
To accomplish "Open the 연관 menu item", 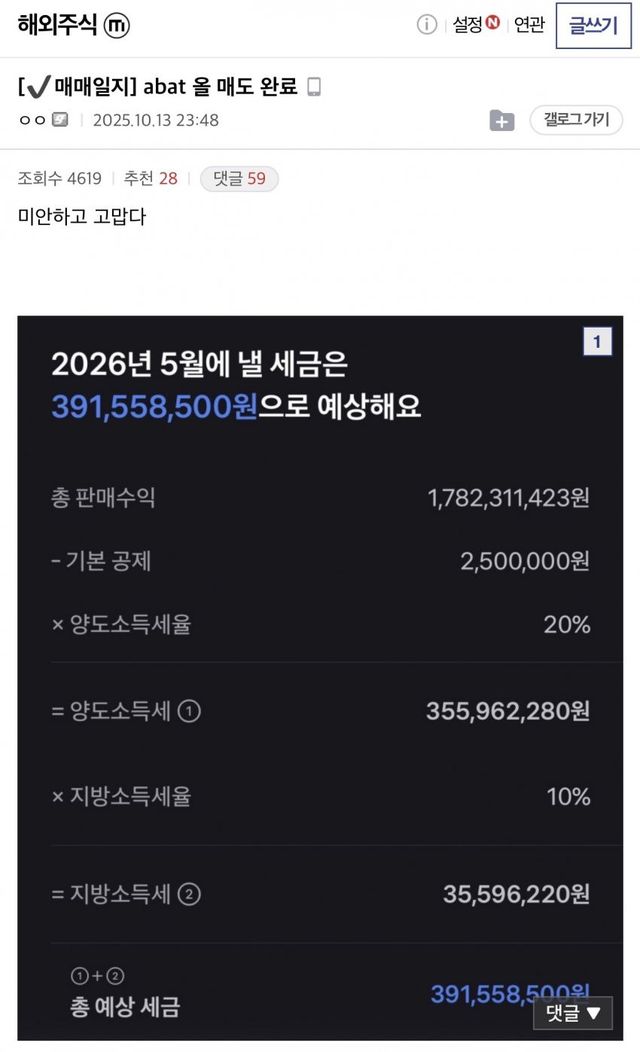I will coord(530,25).
